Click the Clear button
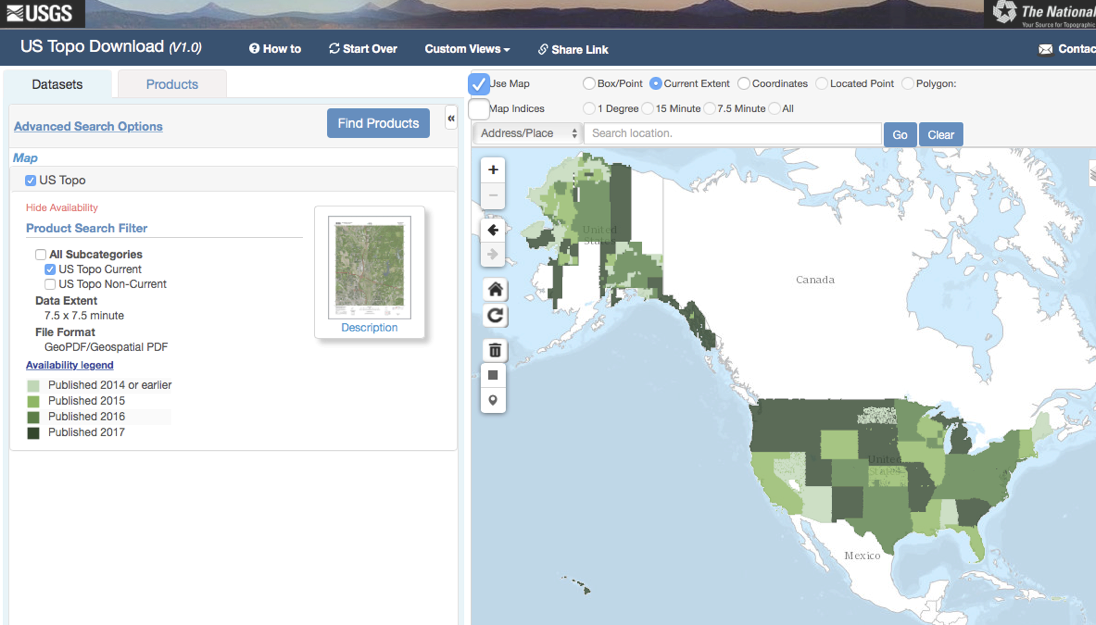This screenshot has height=625, width=1096. click(x=941, y=135)
